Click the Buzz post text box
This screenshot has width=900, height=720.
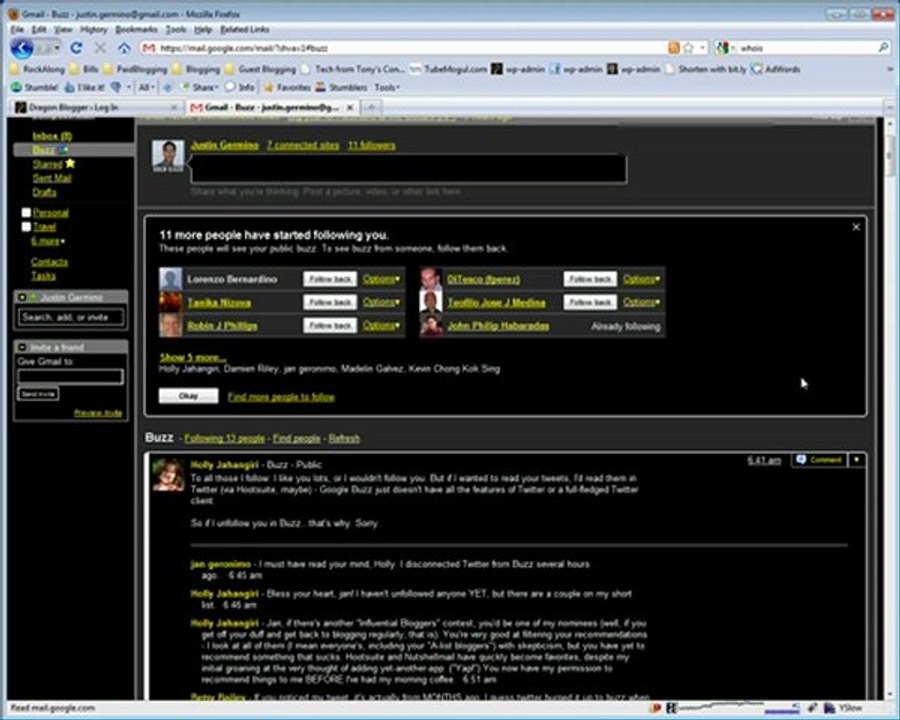pos(409,169)
